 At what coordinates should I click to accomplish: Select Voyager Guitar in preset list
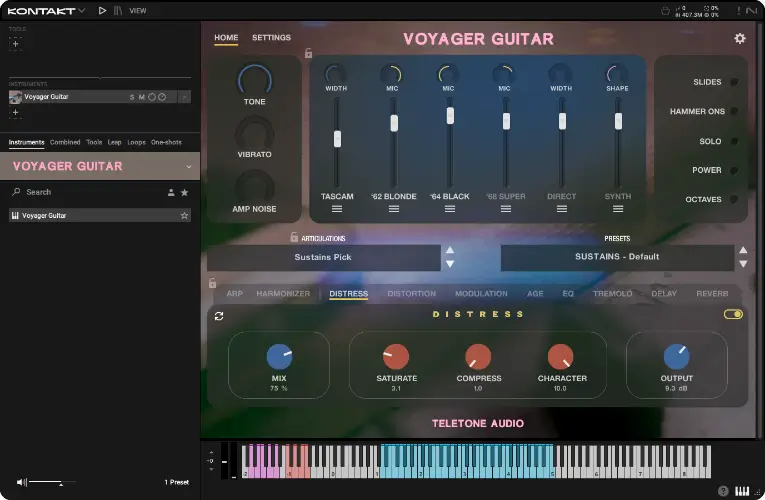tap(100, 215)
